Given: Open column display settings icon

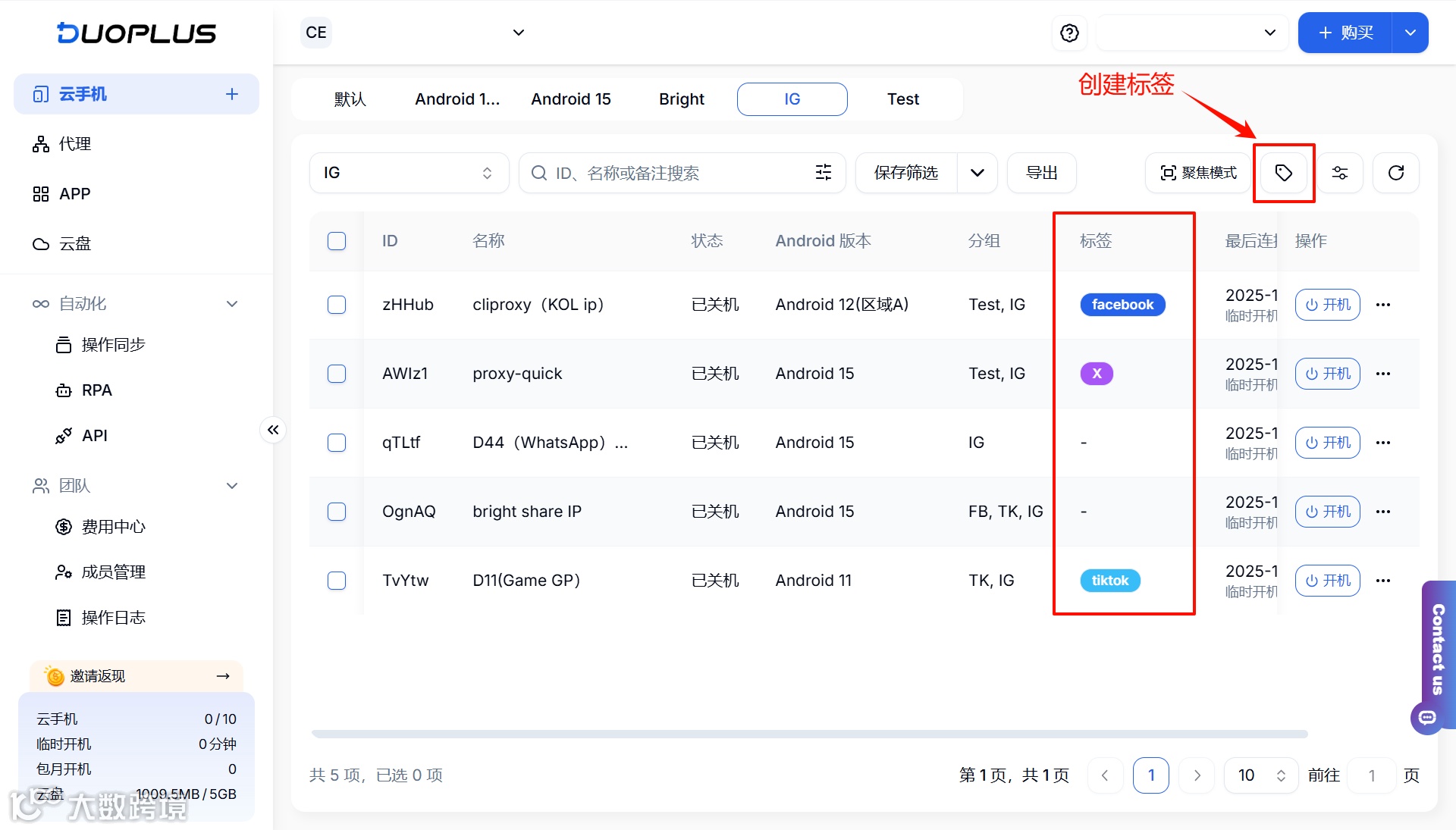Looking at the screenshot, I should (1339, 173).
